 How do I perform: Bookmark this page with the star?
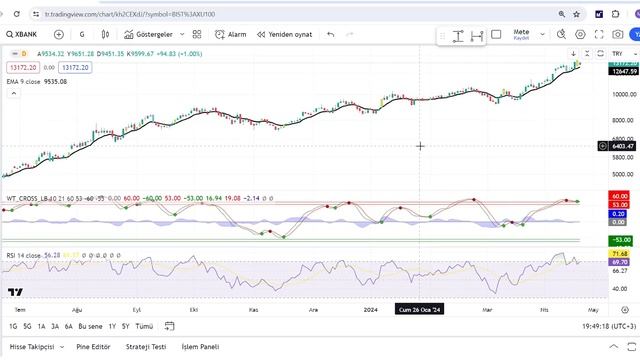(576, 14)
